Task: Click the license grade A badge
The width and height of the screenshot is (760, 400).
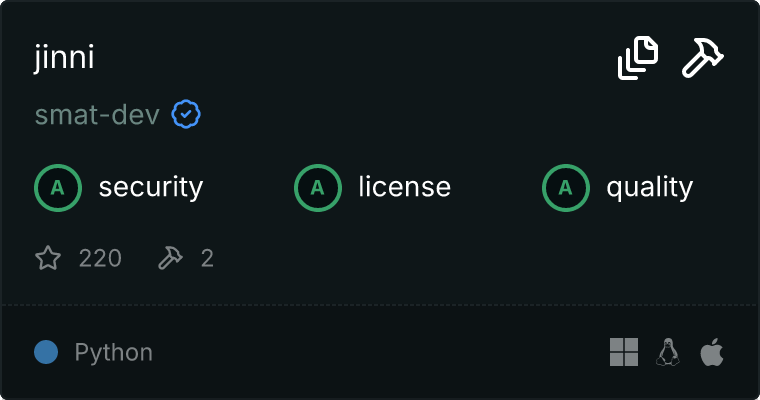Action: (318, 187)
